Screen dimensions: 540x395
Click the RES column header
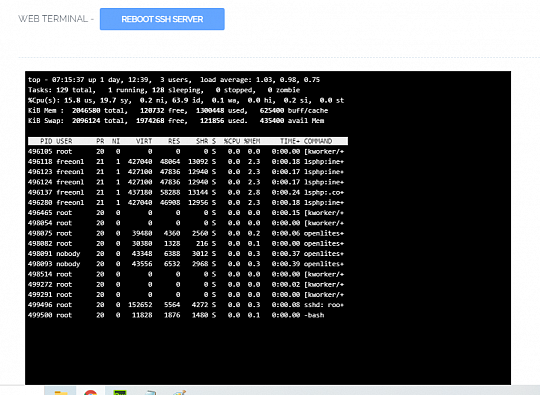coord(174,141)
